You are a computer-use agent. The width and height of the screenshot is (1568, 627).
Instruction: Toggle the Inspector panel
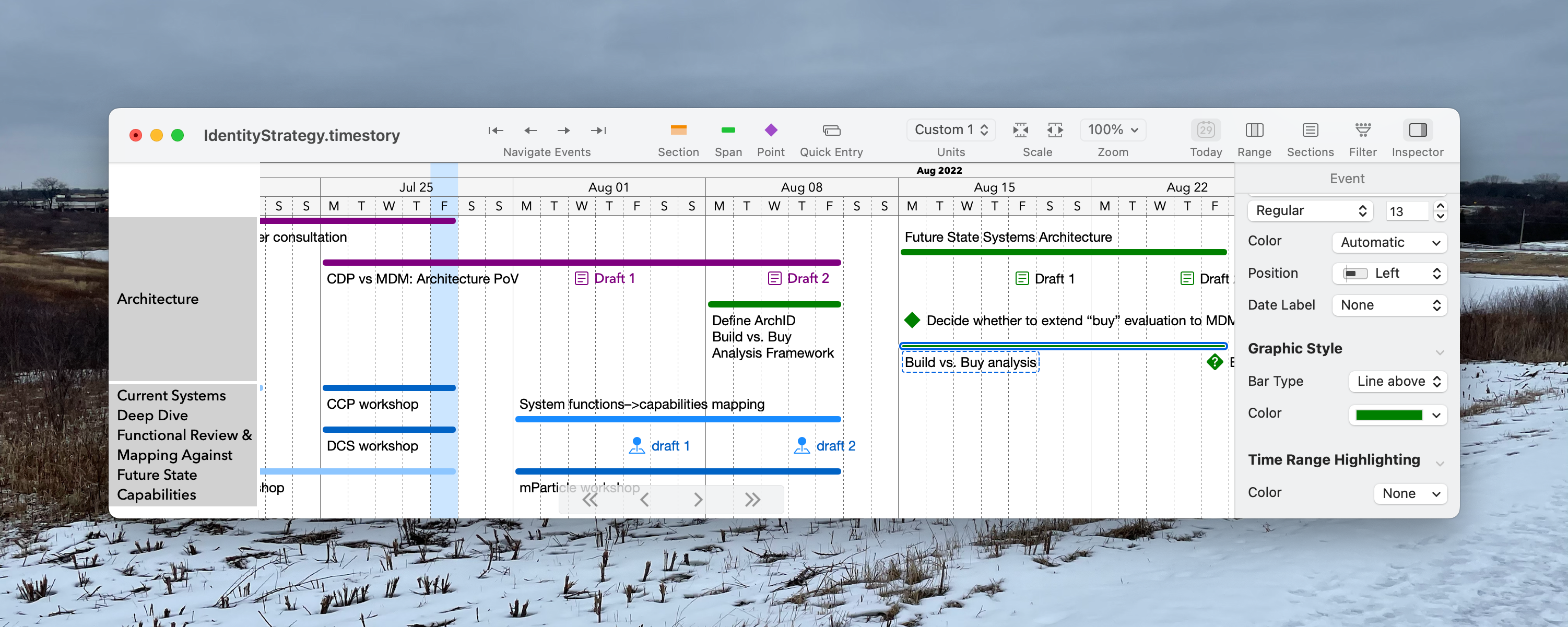1418,131
